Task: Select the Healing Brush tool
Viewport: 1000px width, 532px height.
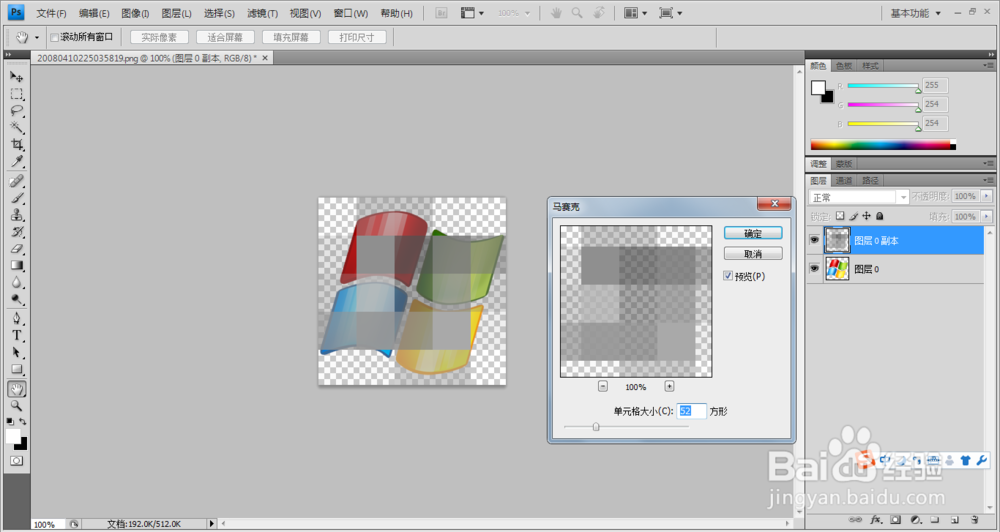Action: [x=17, y=181]
